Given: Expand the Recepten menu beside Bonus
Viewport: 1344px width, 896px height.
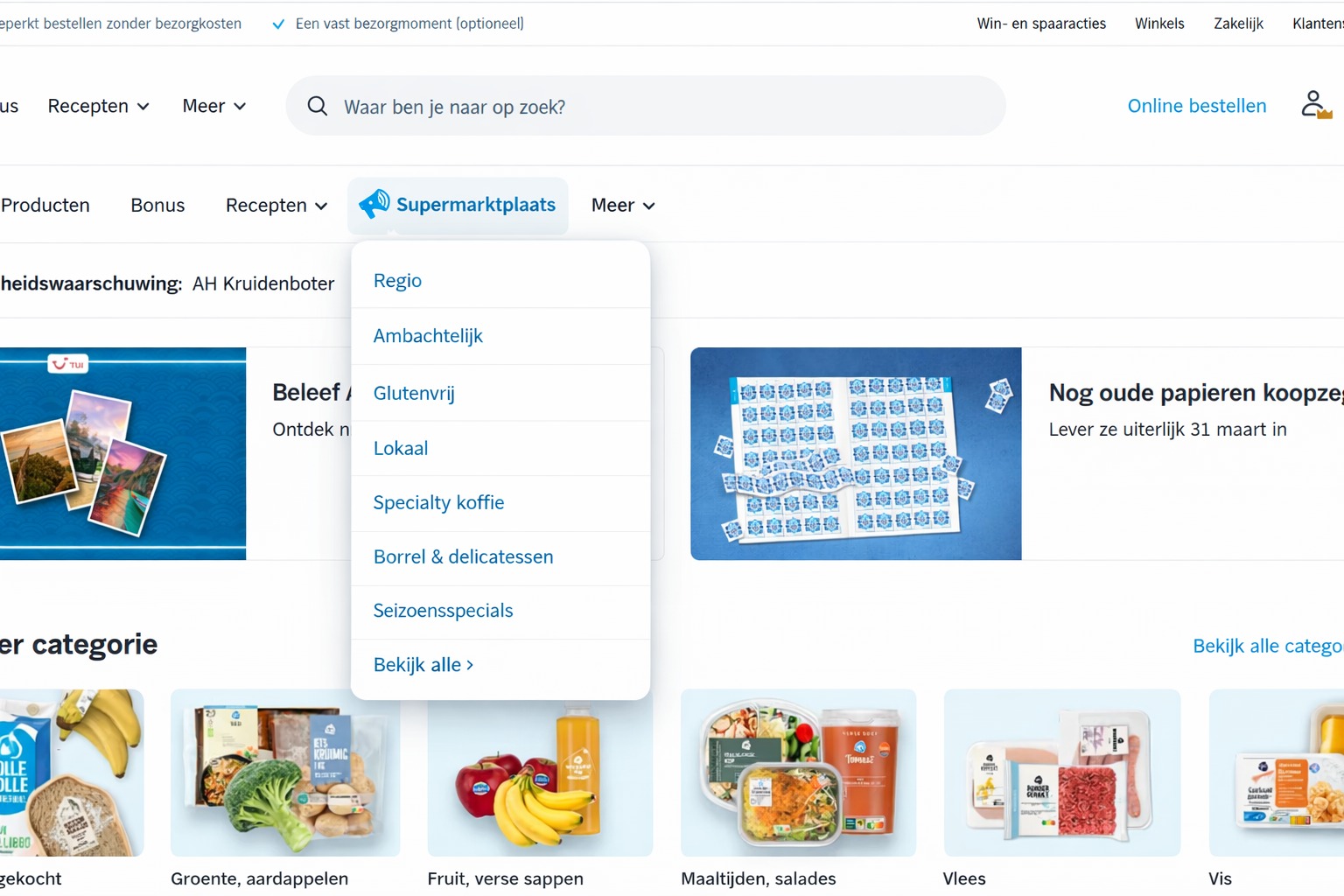Looking at the screenshot, I should click(276, 205).
